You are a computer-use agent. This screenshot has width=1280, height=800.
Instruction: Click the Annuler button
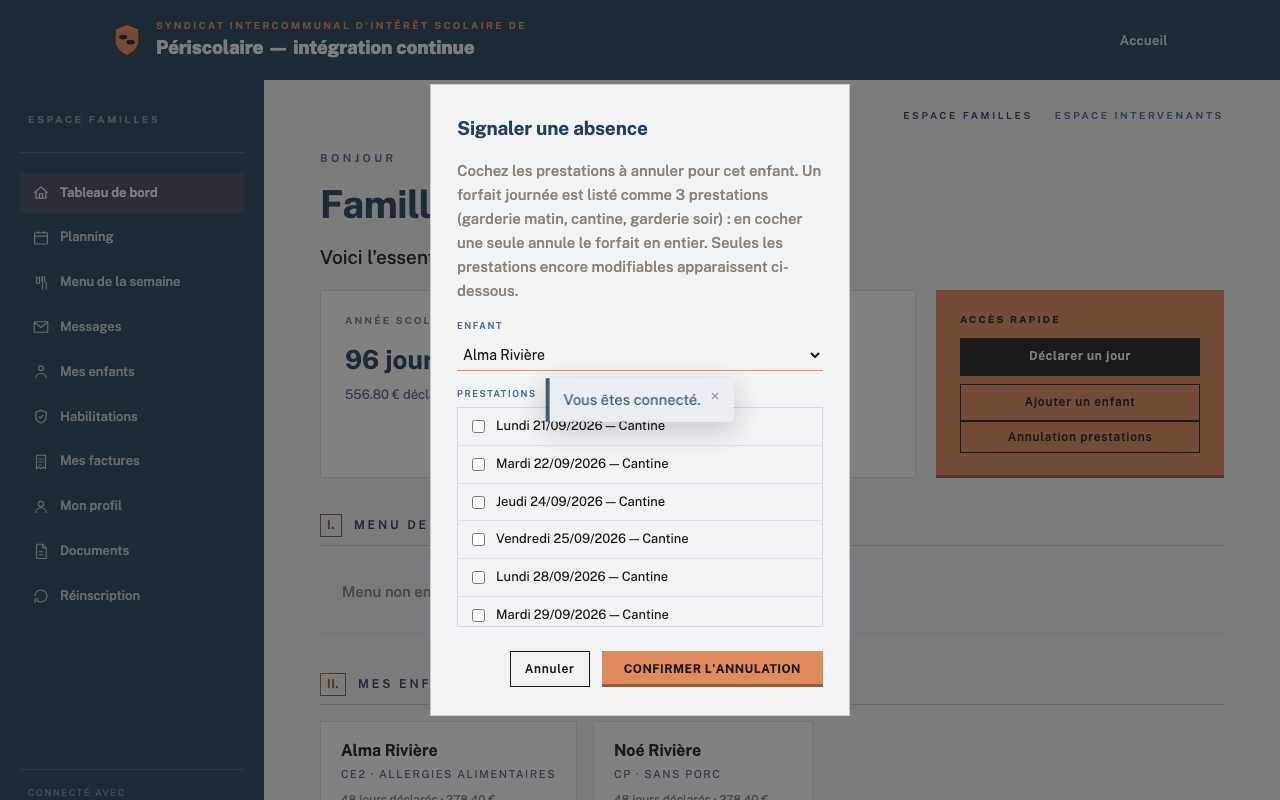[550, 669]
